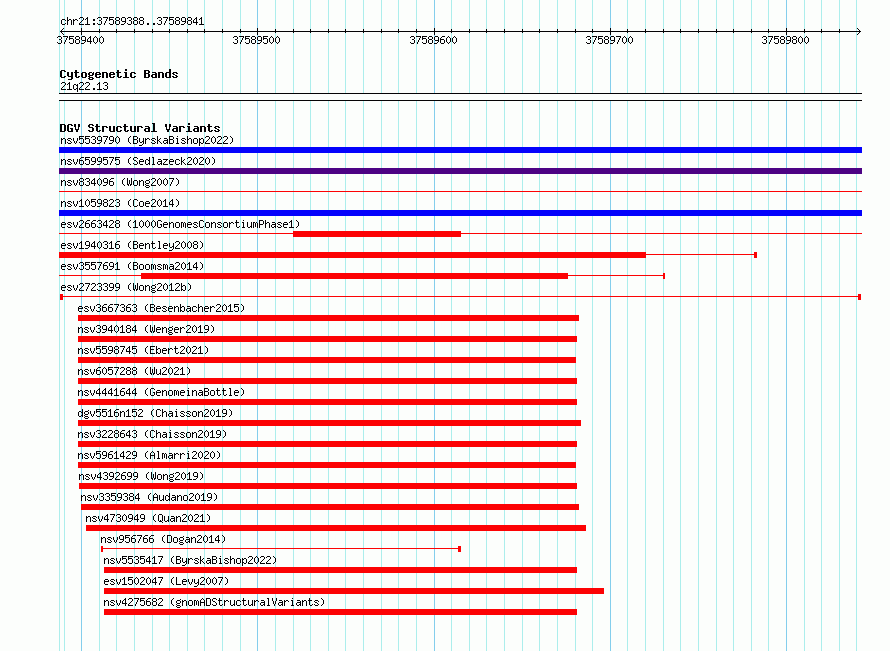The image size is (890, 651).
Task: Click the red bar under esv3557691 (Boomsma2014)
Action: coord(354,276)
